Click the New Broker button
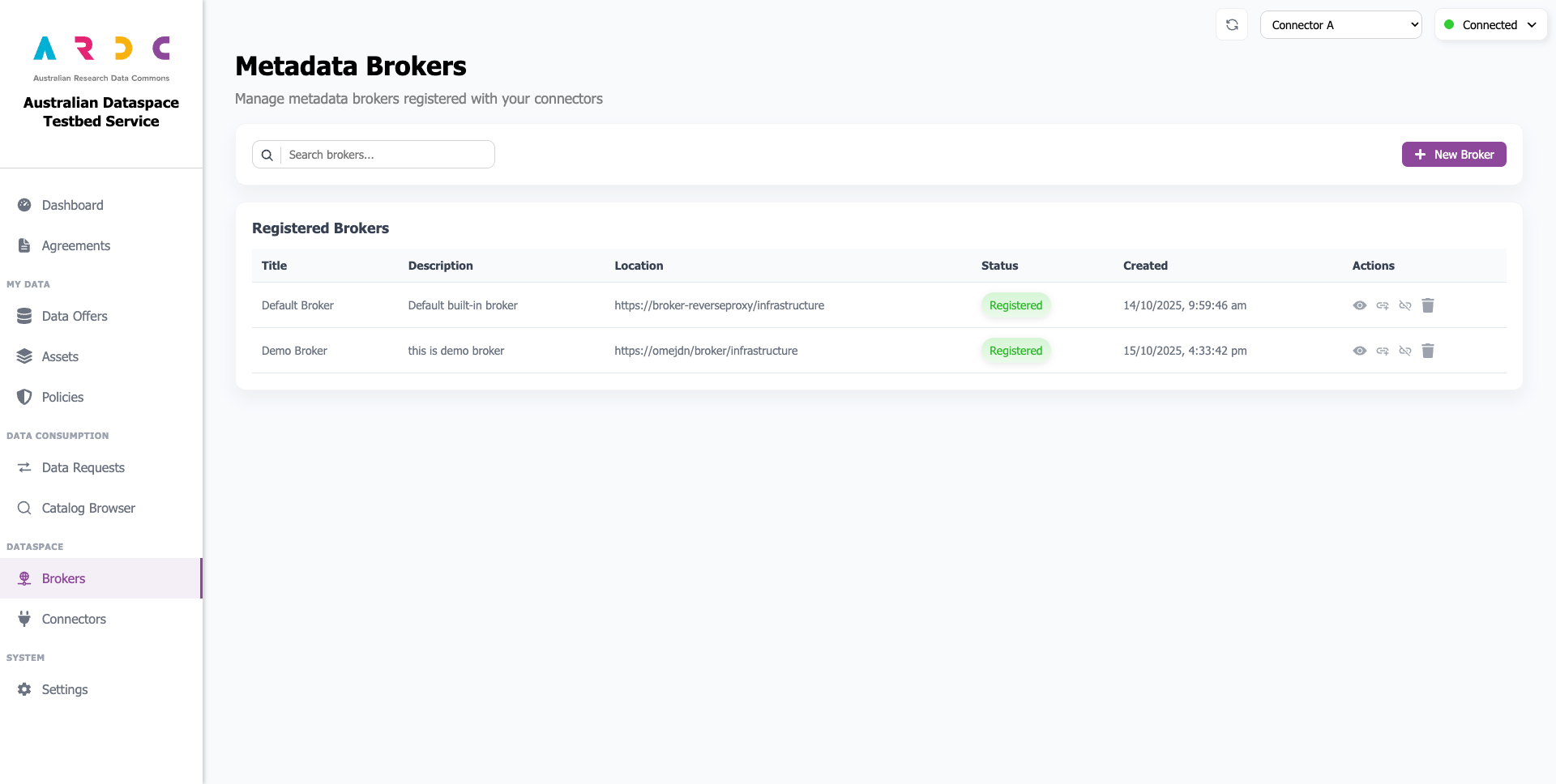This screenshot has height=784, width=1556. pos(1454,155)
